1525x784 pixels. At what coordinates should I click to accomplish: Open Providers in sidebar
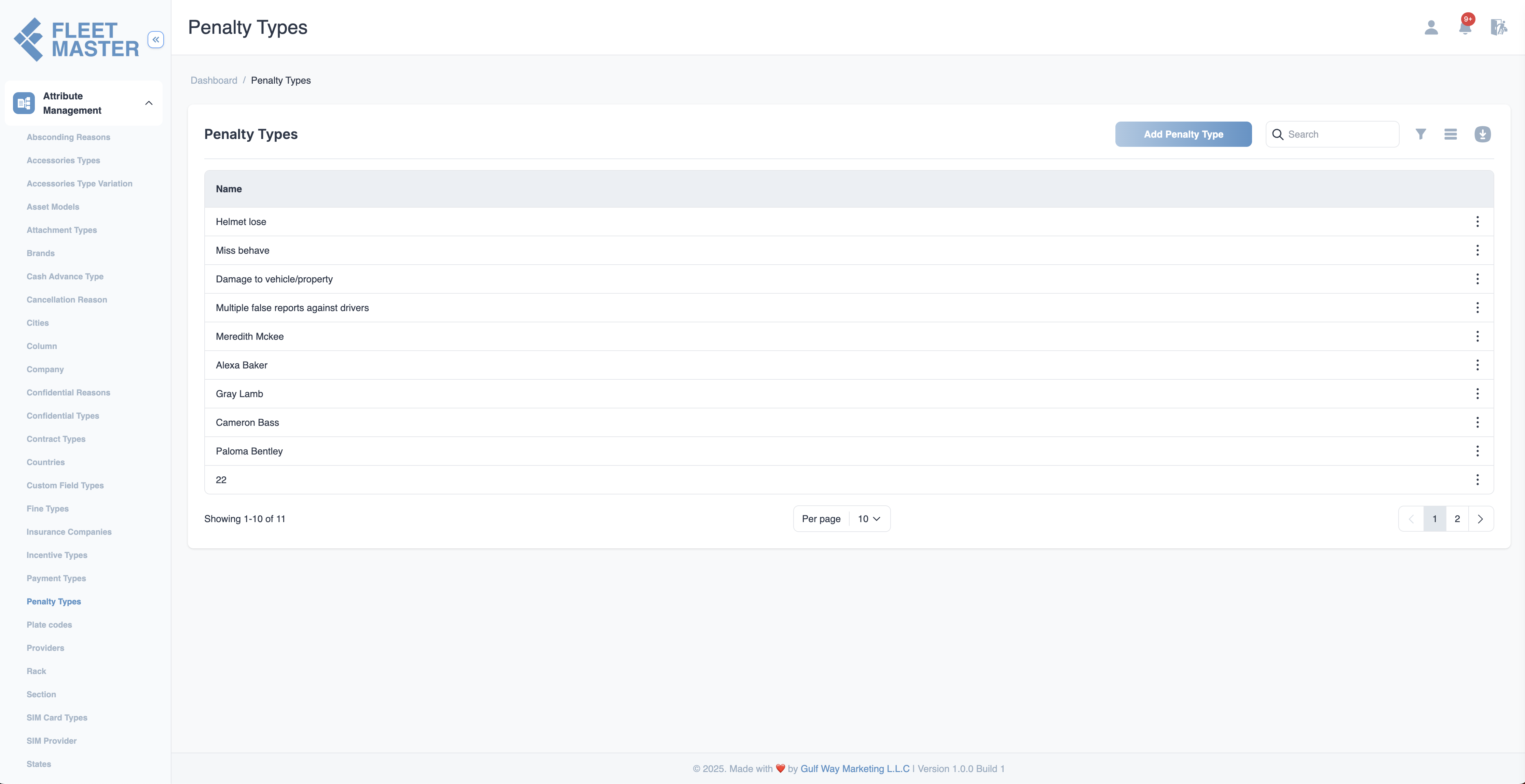[45, 648]
